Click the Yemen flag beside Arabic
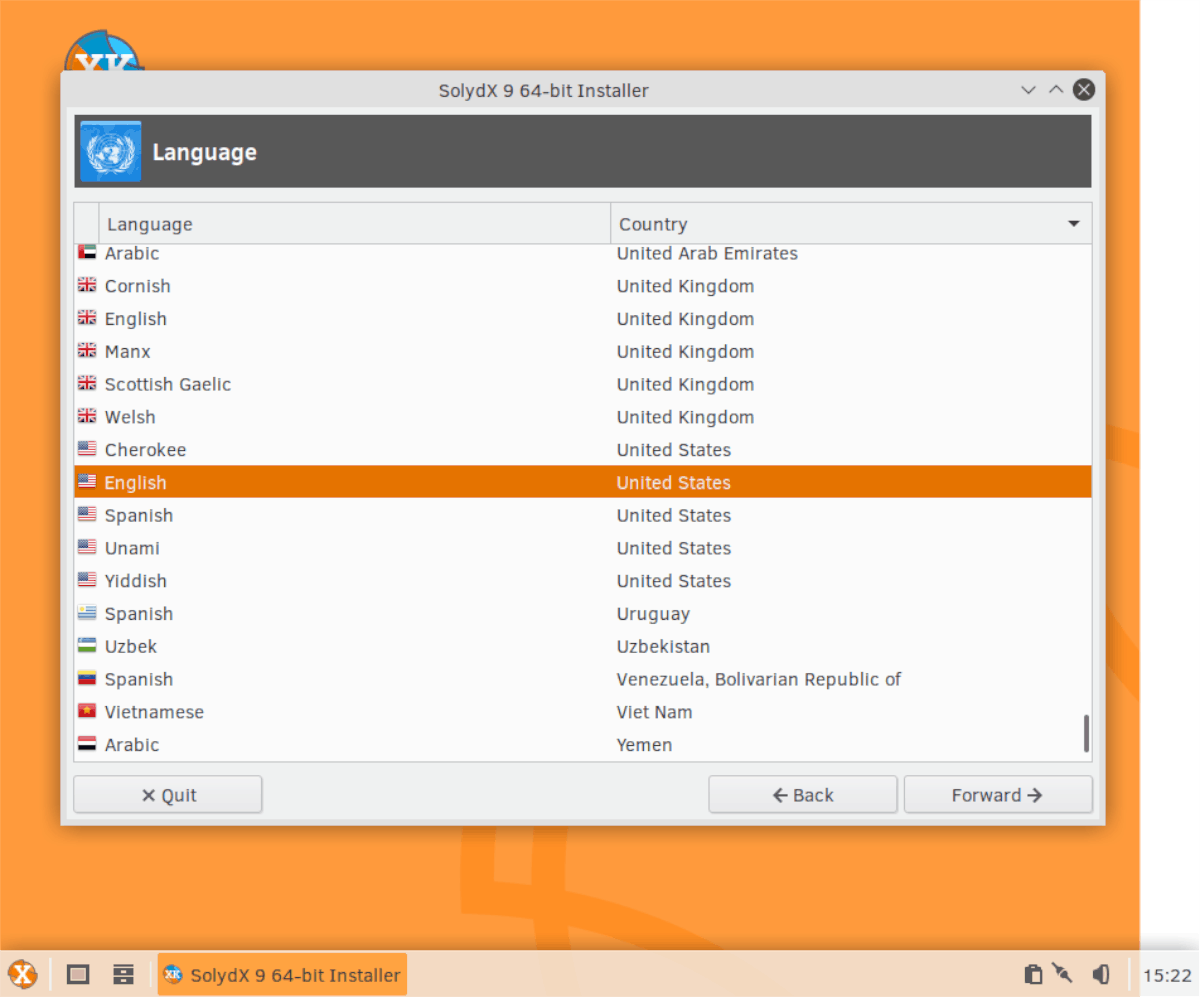This screenshot has width=1200, height=997. click(x=87, y=745)
